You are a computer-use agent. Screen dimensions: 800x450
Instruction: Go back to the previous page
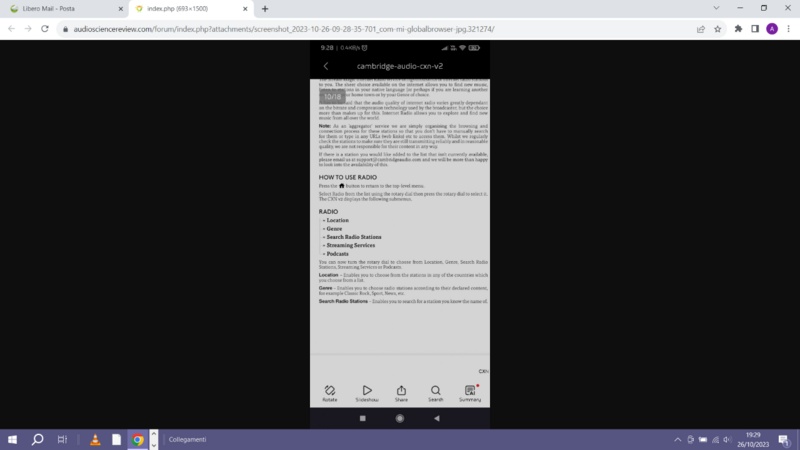coord(12,29)
